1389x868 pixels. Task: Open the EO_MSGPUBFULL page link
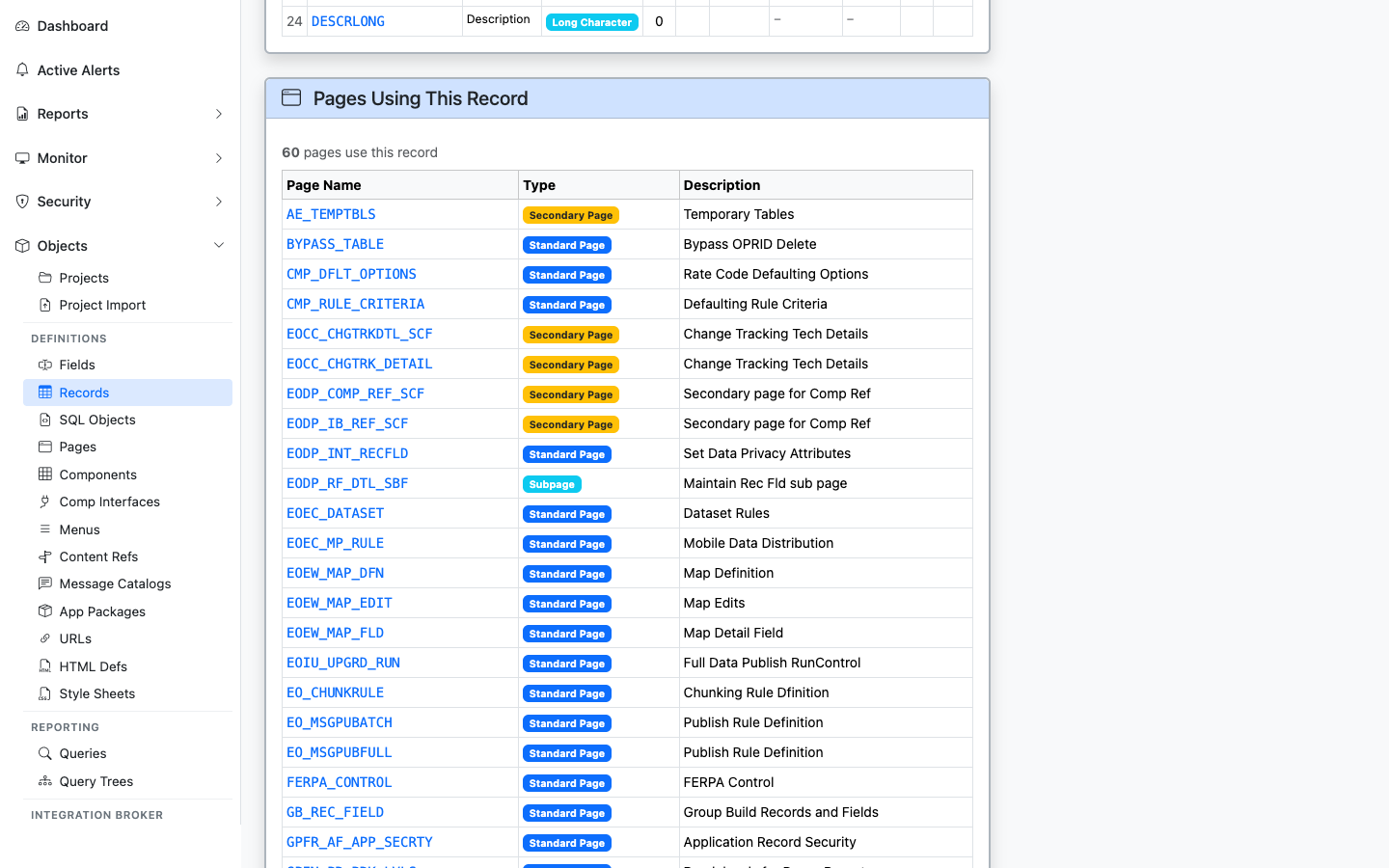click(339, 752)
